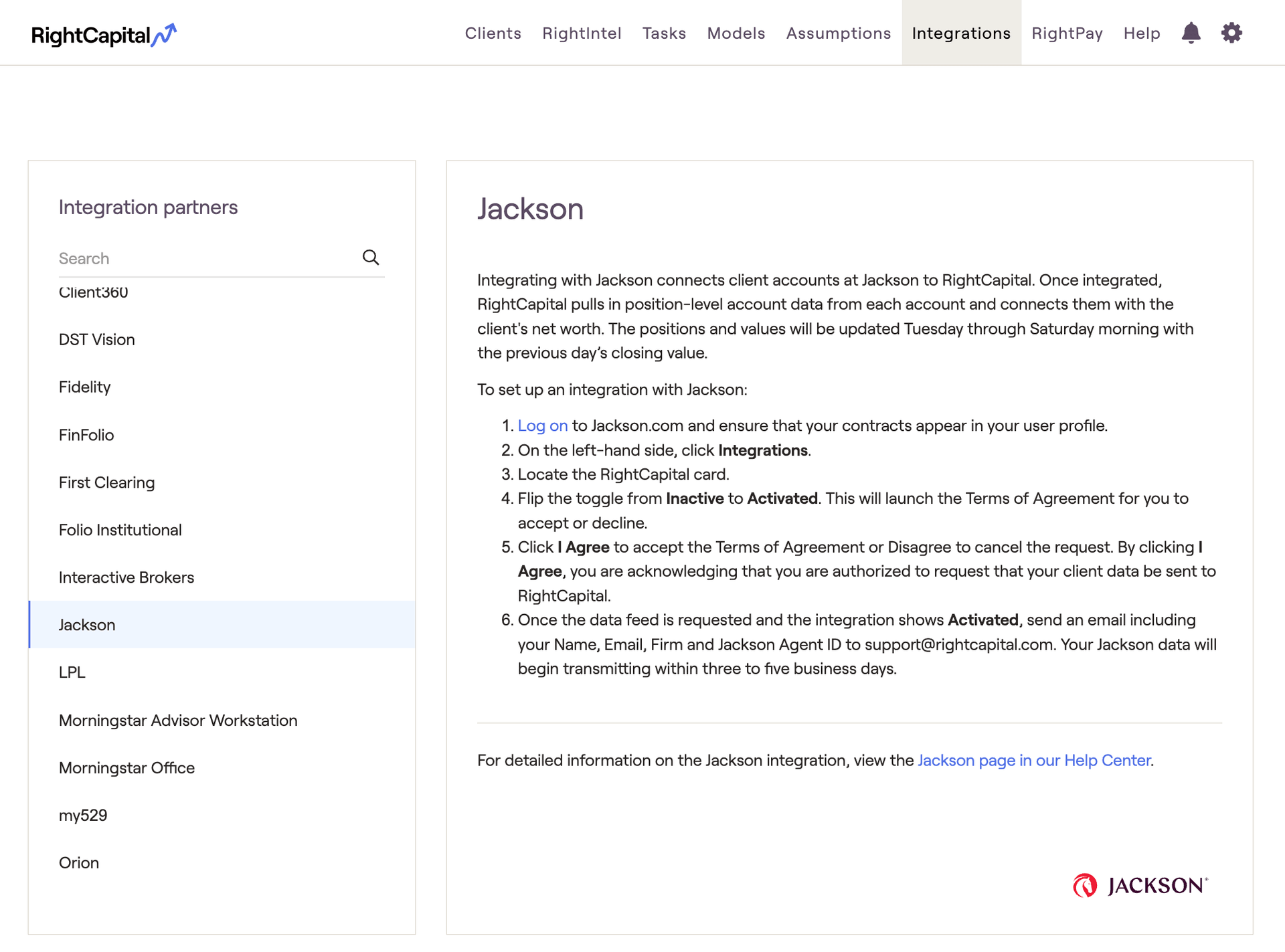Click the RightCapital logo

pyautogui.click(x=104, y=35)
